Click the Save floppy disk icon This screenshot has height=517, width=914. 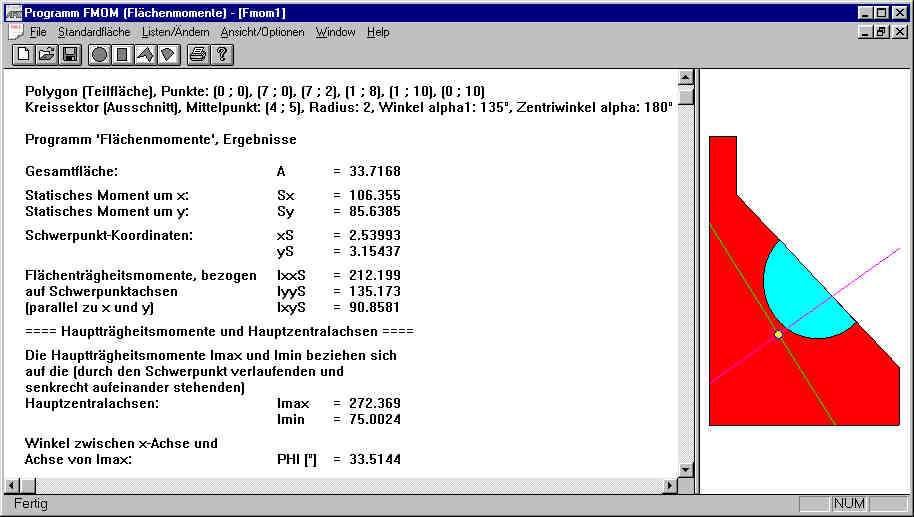pos(70,54)
